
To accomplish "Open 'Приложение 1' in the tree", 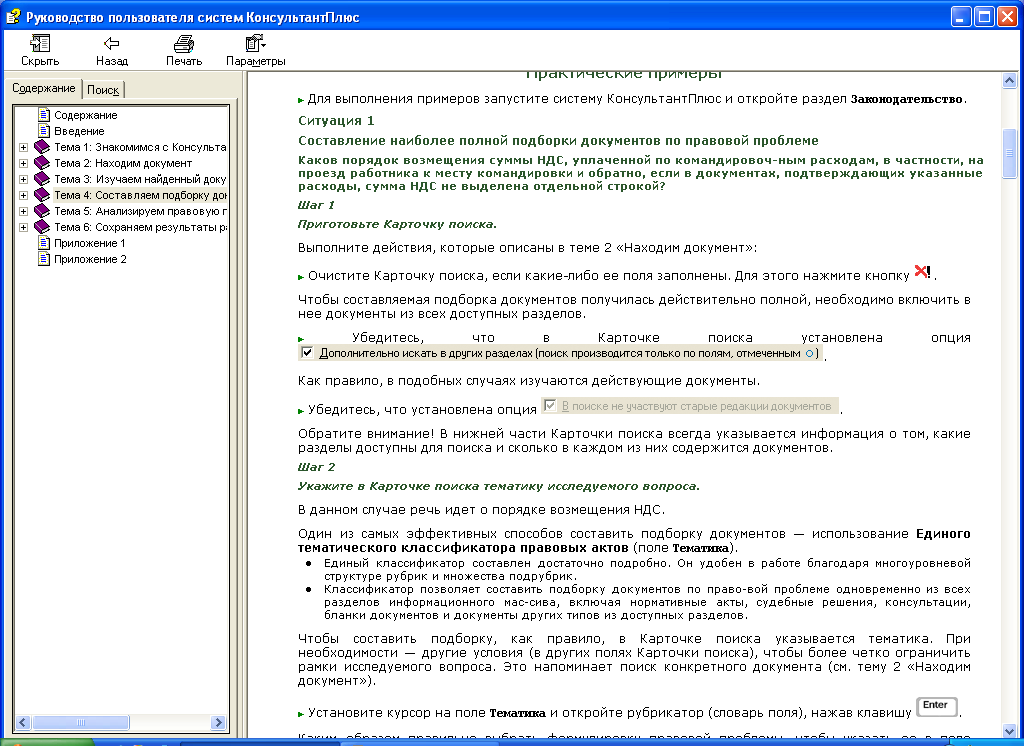I will [x=89, y=243].
